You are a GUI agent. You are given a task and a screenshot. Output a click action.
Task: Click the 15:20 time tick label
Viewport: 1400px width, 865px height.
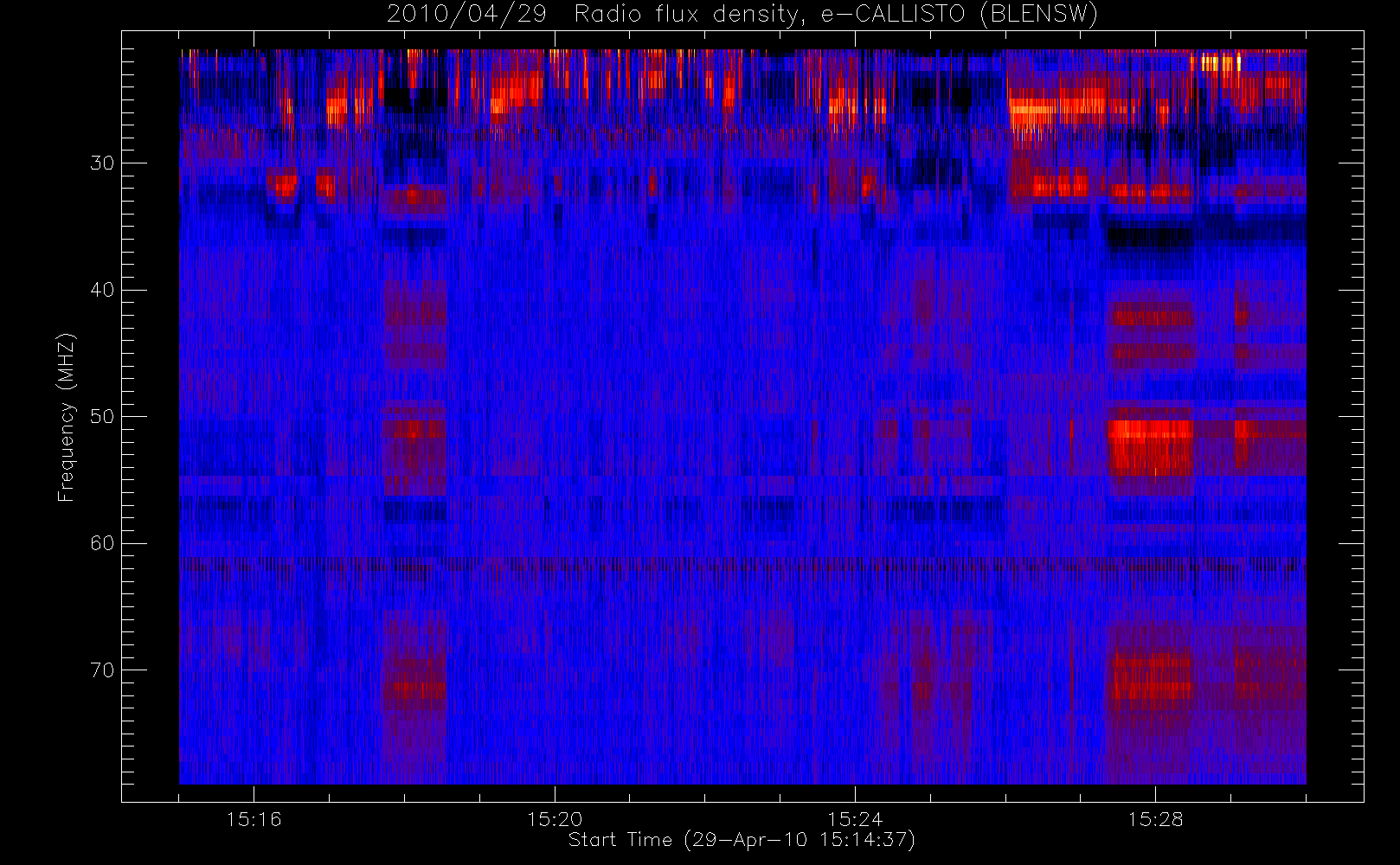point(555,819)
